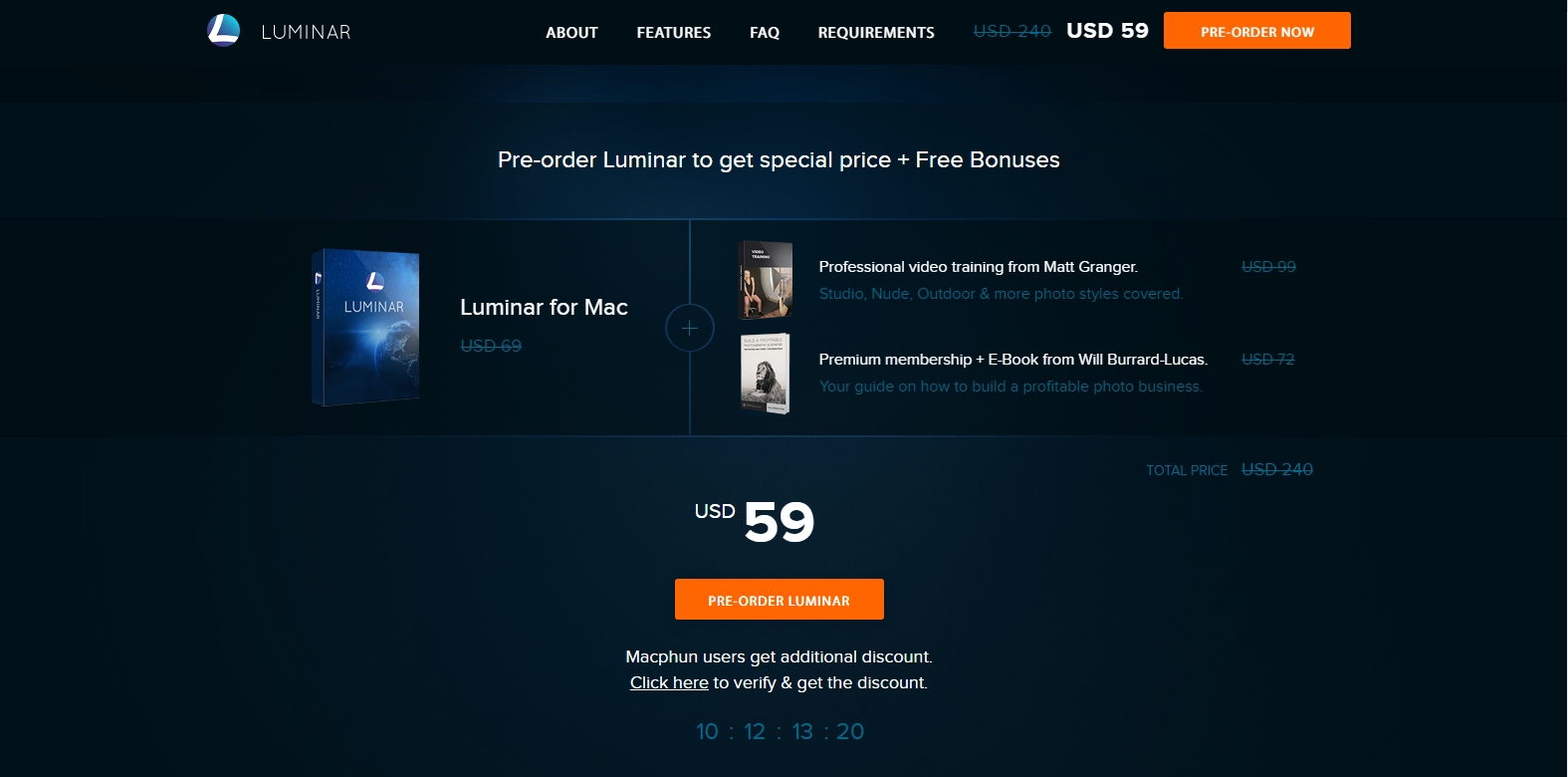Click the countdown timer digits
The height and width of the screenshot is (777, 1568).
780,731
